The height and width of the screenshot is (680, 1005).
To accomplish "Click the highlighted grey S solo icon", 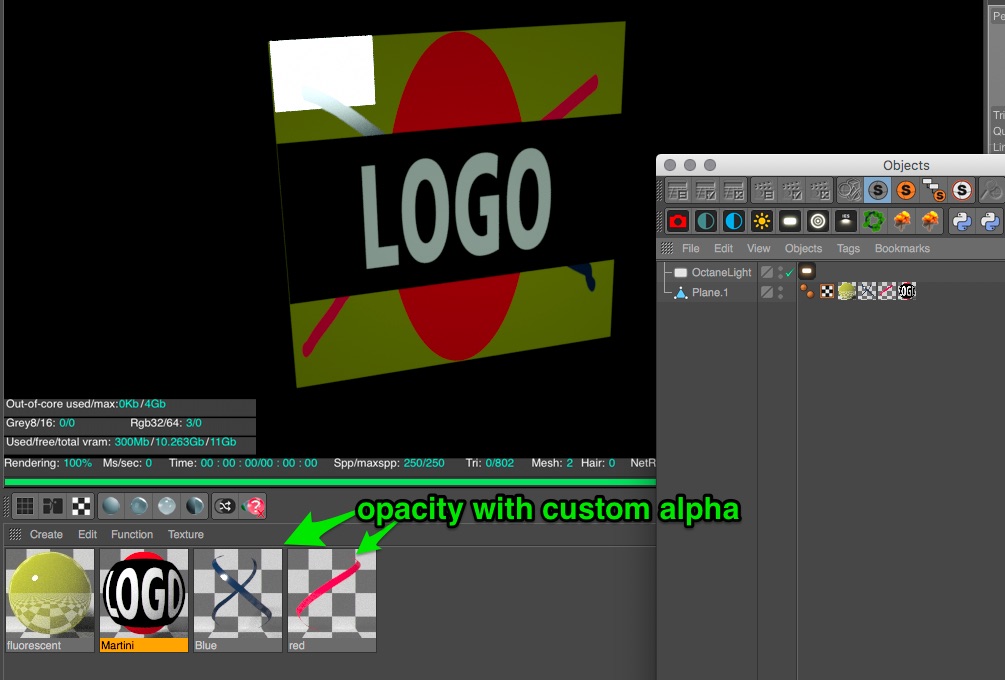I will pos(878,190).
